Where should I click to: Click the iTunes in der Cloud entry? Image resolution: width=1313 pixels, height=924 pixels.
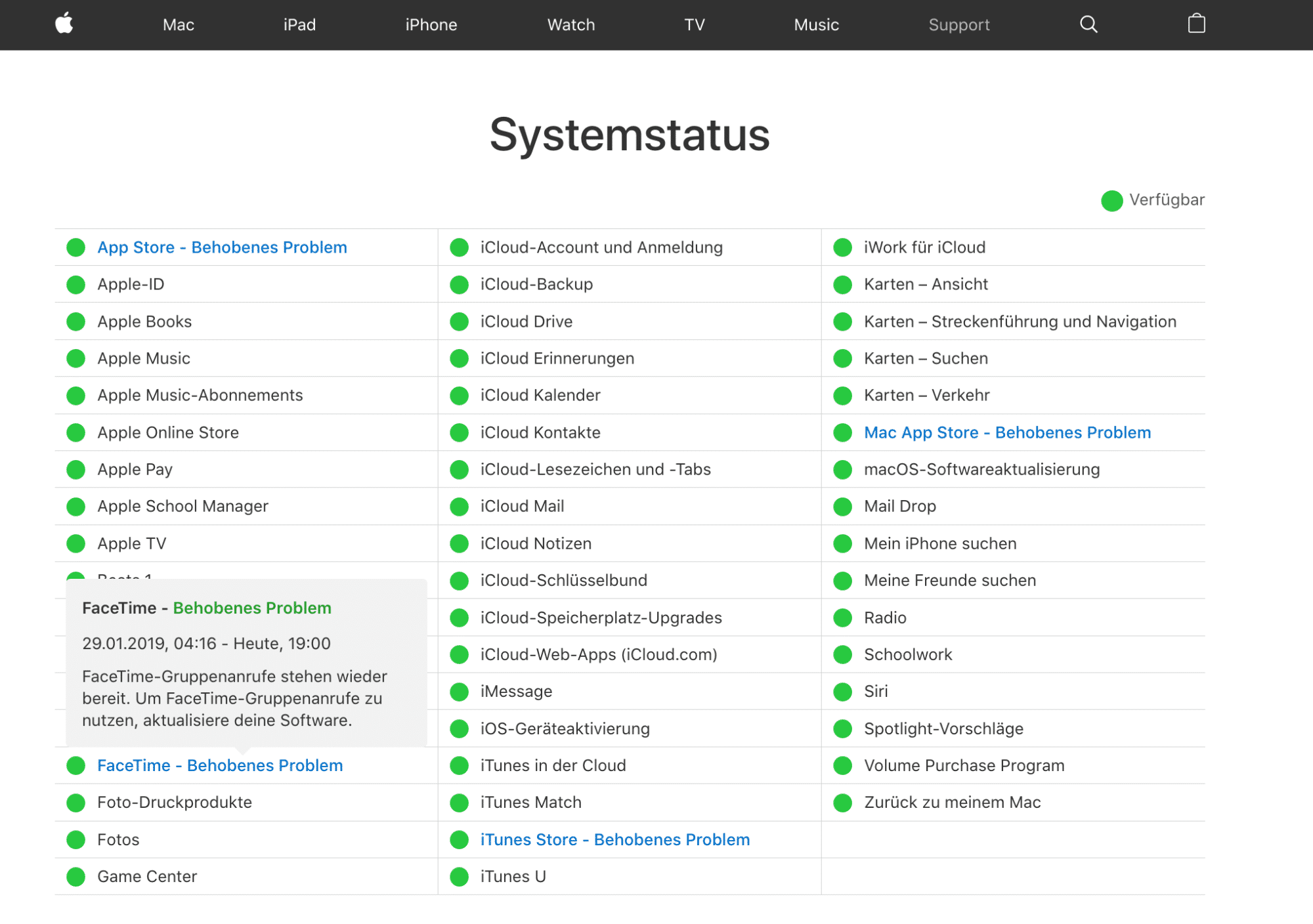pos(553,765)
